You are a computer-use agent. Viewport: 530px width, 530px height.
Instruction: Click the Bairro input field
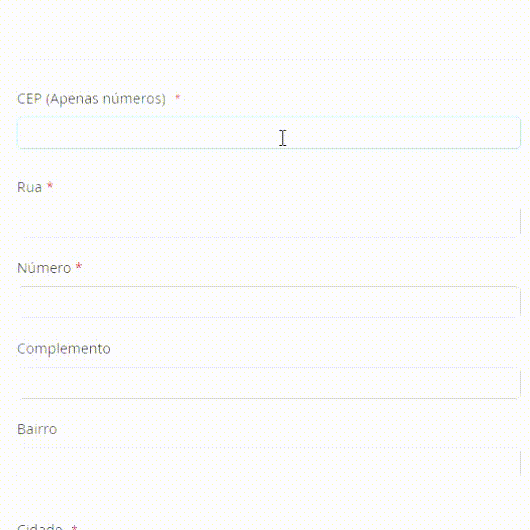[269, 463]
